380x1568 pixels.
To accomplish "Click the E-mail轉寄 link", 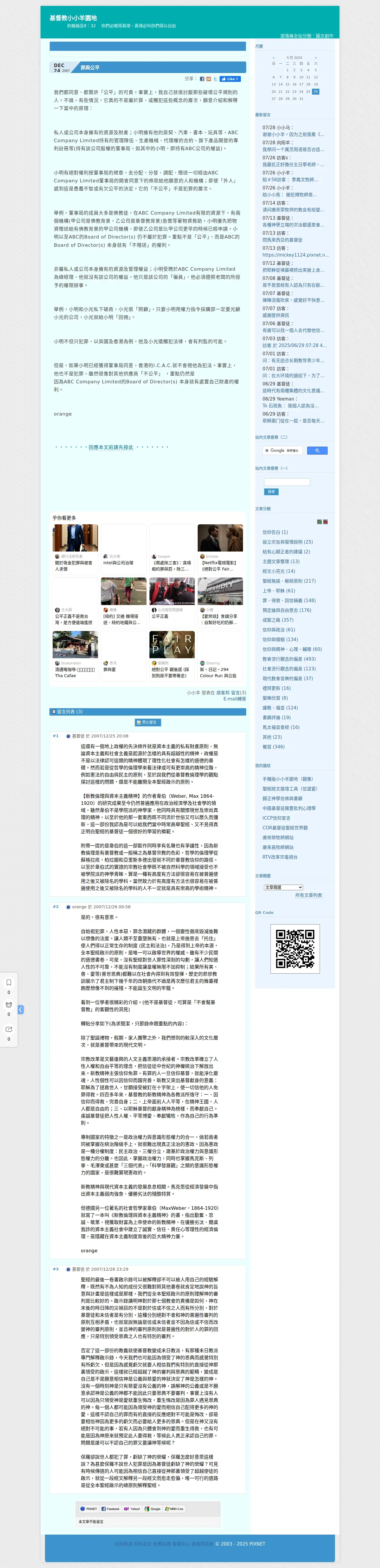I will point(234,699).
